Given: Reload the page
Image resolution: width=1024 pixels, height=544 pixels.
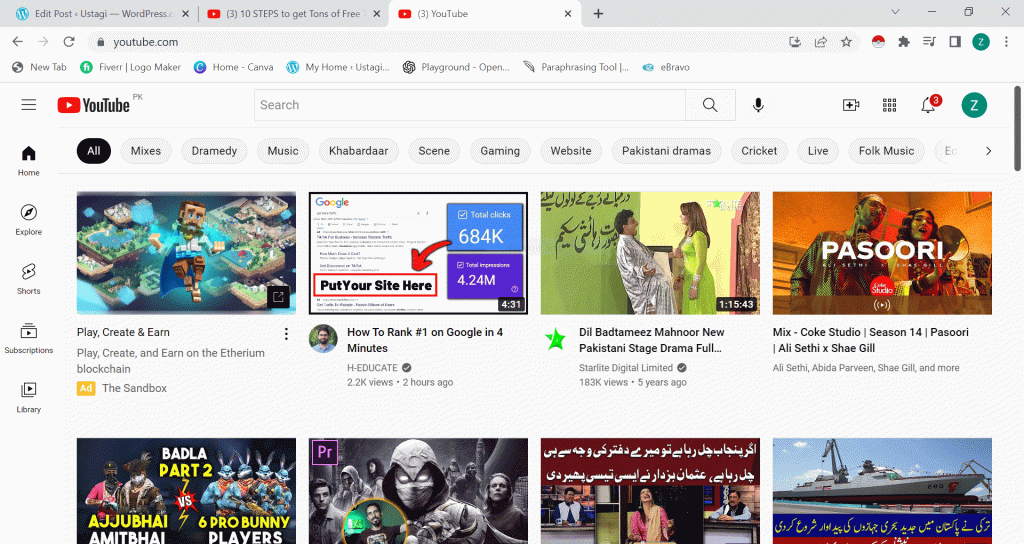Looking at the screenshot, I should pyautogui.click(x=69, y=42).
